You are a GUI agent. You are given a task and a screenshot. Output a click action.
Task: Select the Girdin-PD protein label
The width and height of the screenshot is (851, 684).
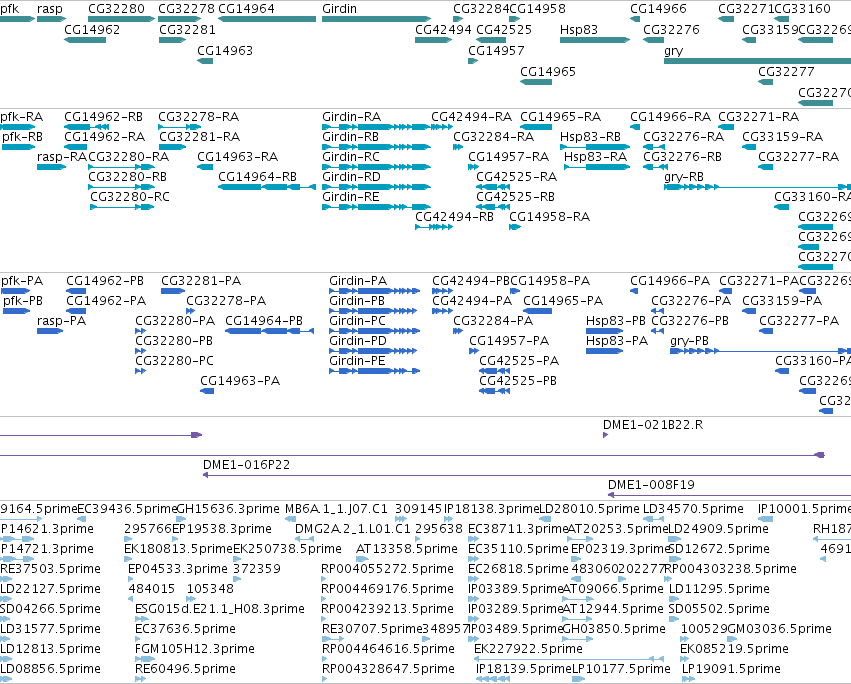pos(358,341)
